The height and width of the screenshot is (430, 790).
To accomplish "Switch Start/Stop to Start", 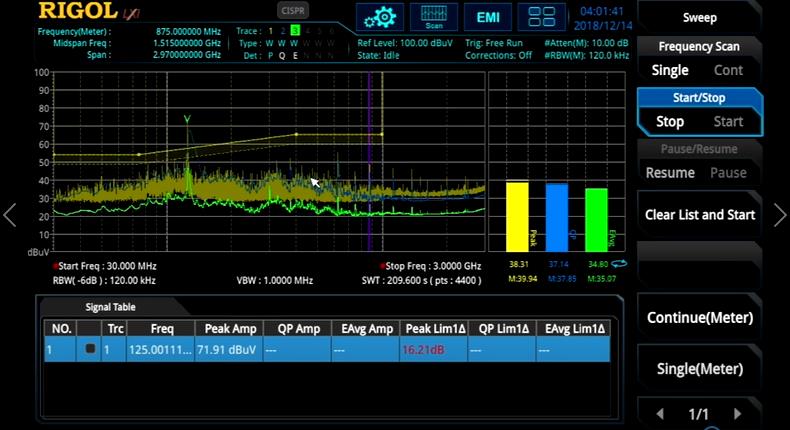I will [x=727, y=121].
